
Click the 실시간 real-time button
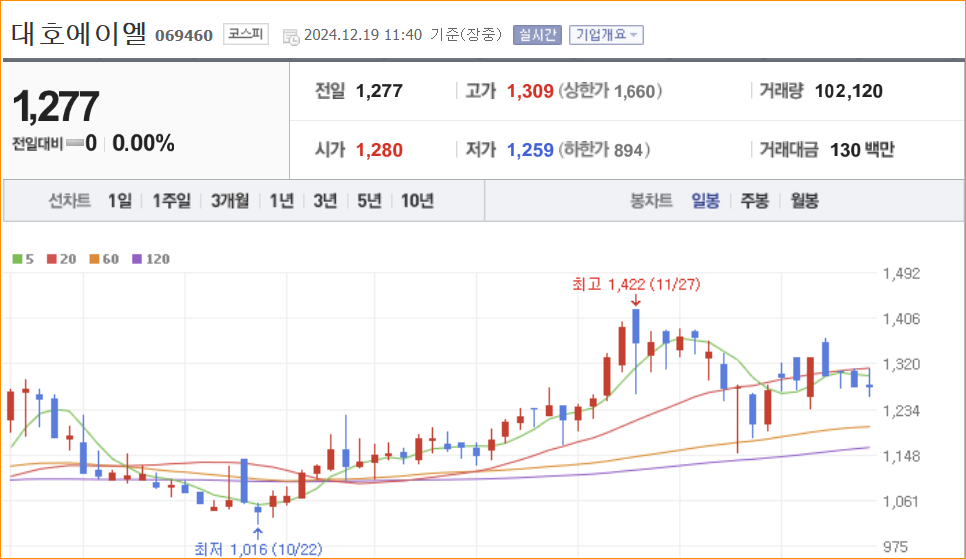[x=537, y=35]
